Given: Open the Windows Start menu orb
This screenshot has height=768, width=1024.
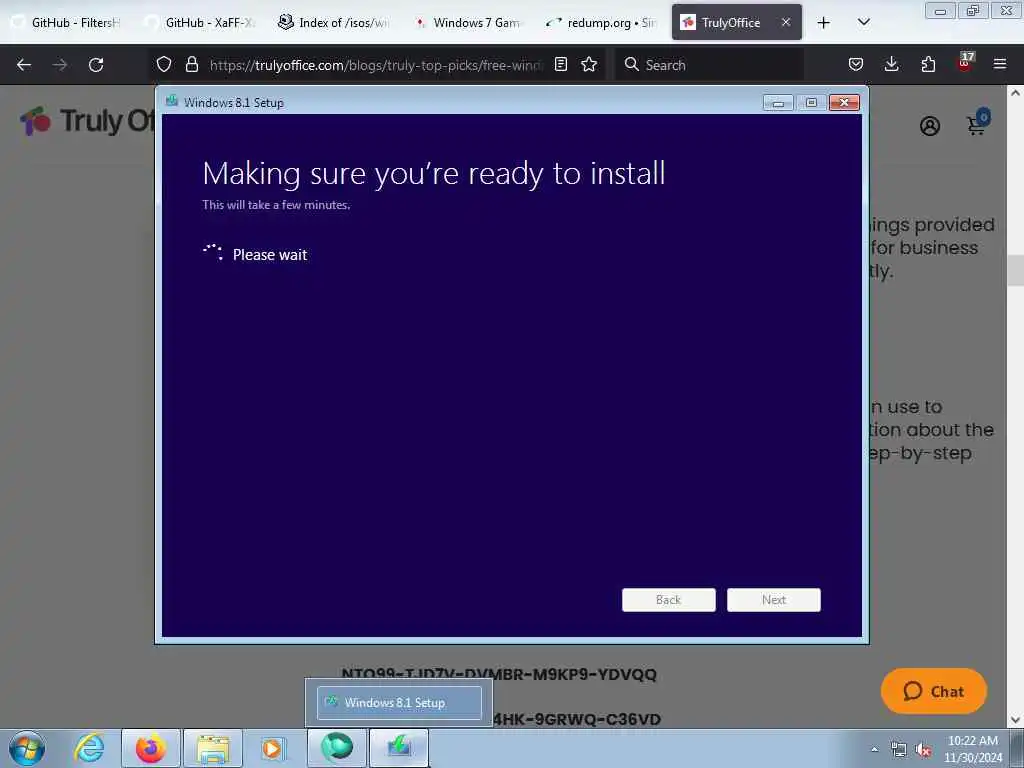Looking at the screenshot, I should [x=27, y=748].
